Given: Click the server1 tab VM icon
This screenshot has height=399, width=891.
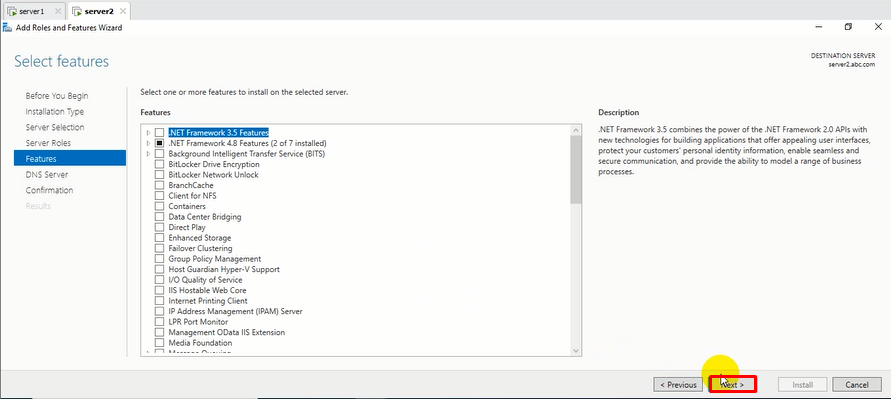Looking at the screenshot, I should (12, 11).
